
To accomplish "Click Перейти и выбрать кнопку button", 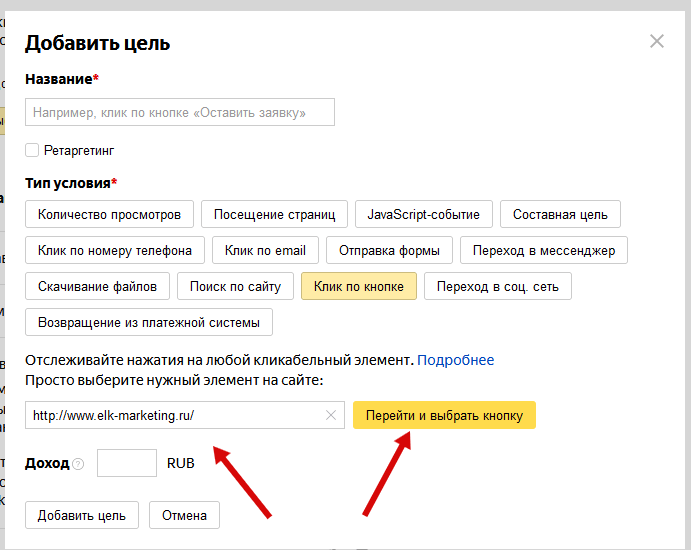I will coord(444,415).
